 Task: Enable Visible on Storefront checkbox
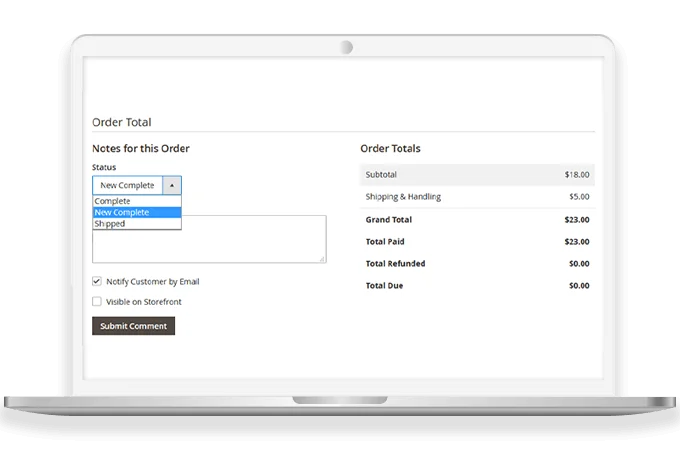[97, 301]
